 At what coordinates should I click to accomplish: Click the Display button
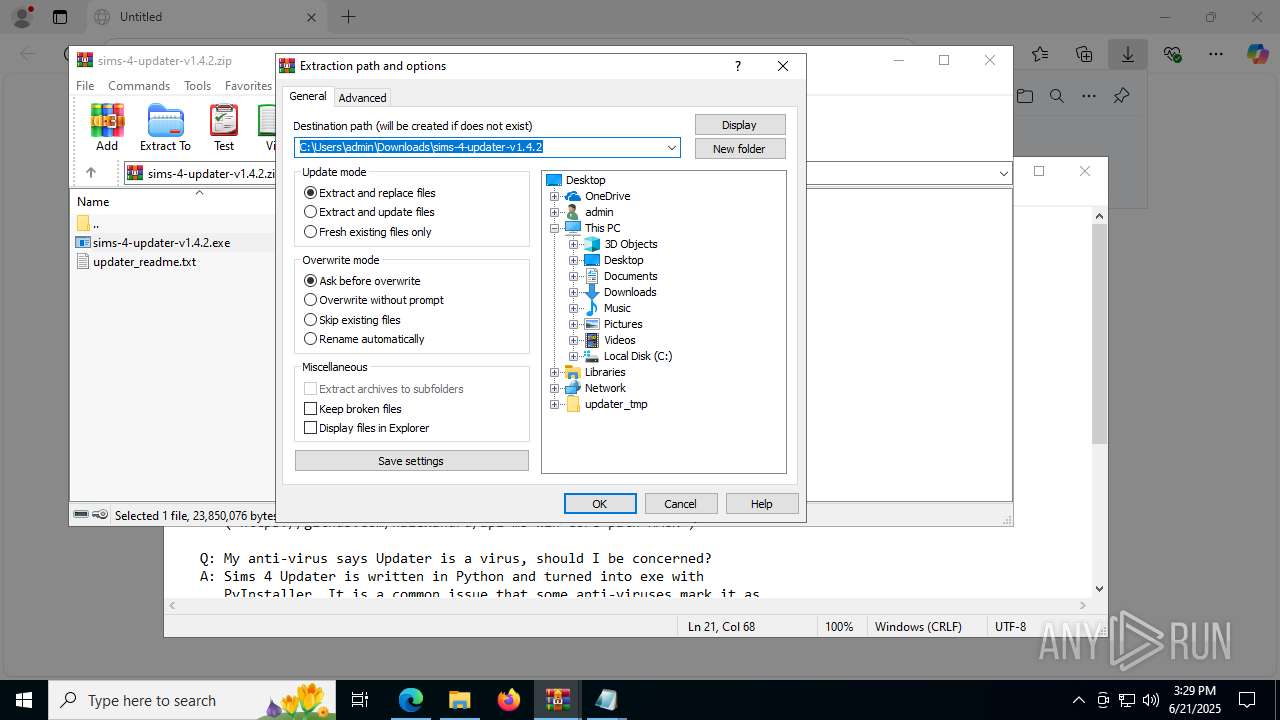[x=740, y=125]
